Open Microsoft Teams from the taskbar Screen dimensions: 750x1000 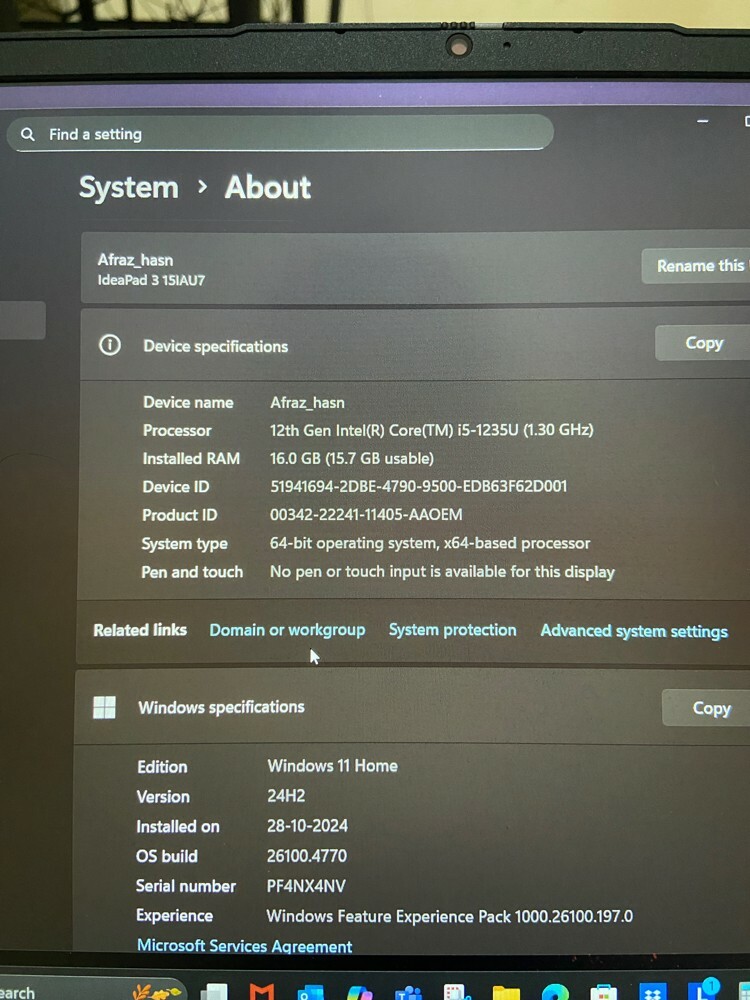(x=408, y=993)
